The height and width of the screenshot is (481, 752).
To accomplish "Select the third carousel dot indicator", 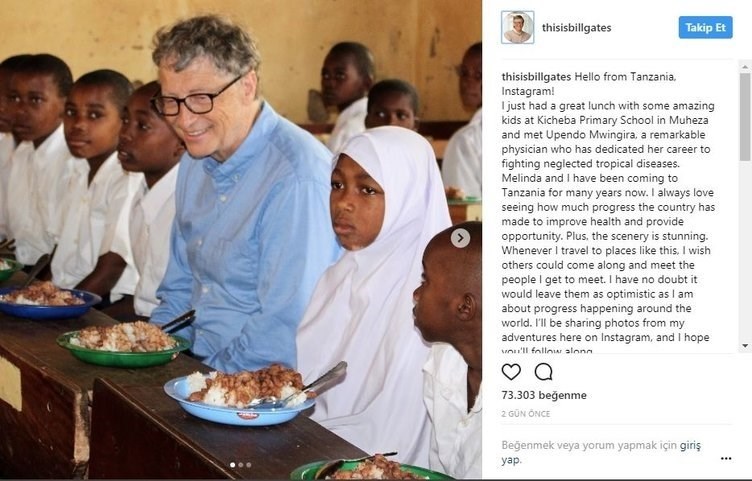I will point(248,465).
